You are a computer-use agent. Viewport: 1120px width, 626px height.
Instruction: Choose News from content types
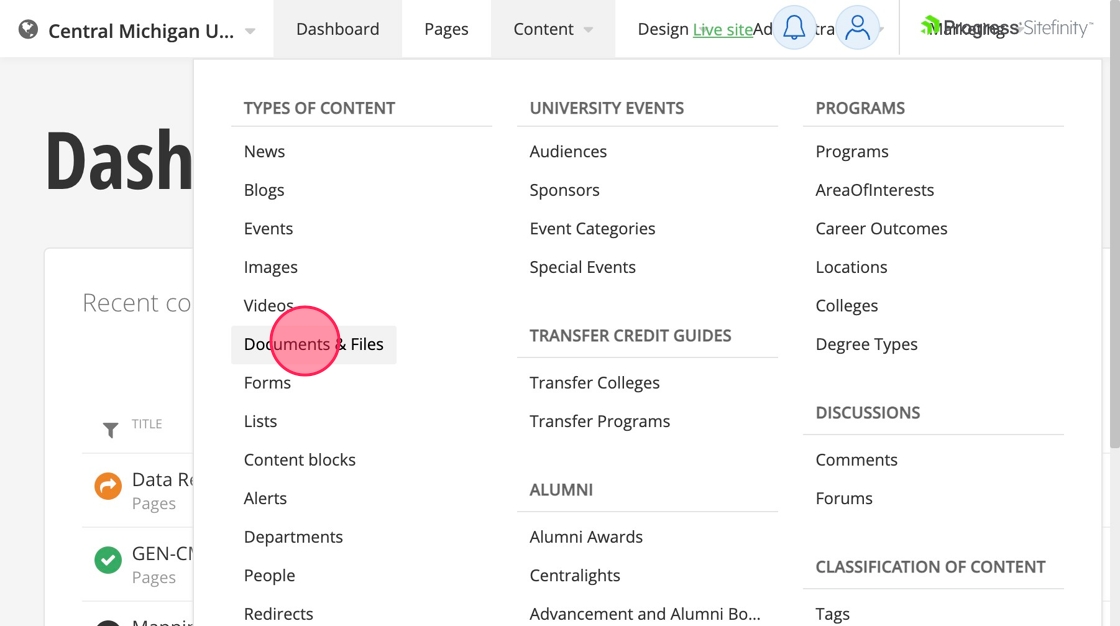tap(264, 151)
